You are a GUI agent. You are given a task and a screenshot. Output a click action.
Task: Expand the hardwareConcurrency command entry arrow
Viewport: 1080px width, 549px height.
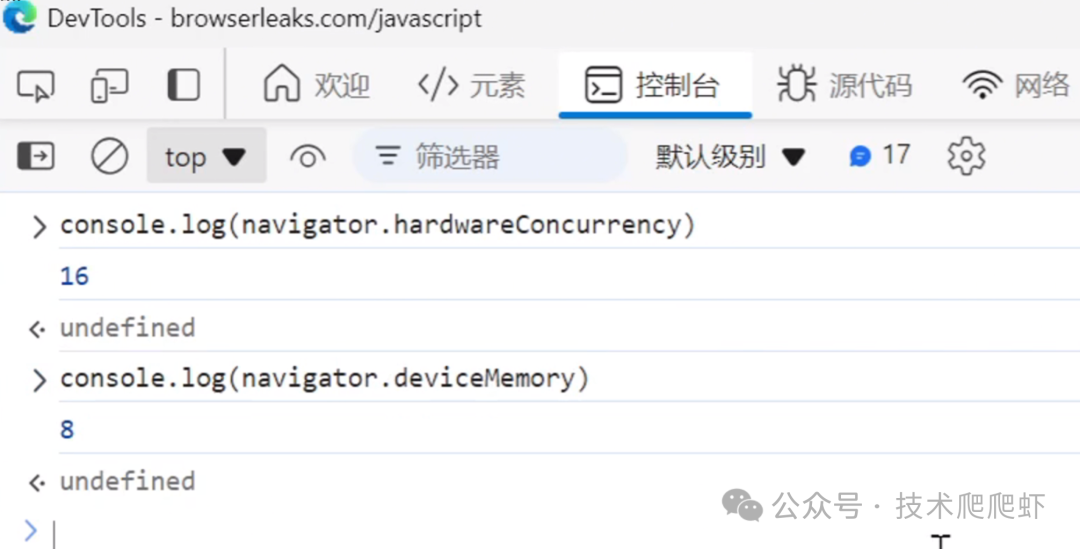[39, 226]
